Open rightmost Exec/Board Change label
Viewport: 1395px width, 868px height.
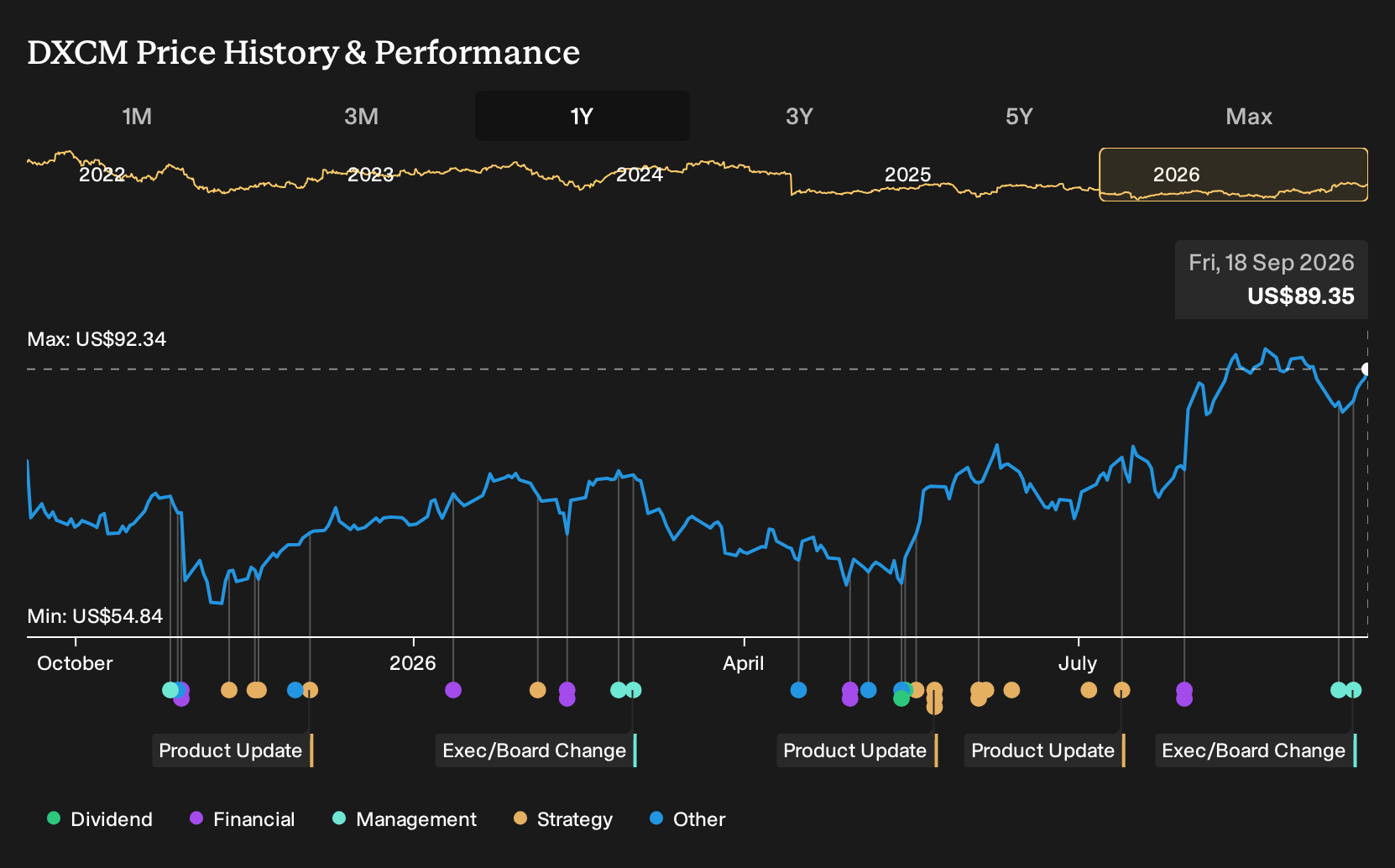click(1257, 750)
